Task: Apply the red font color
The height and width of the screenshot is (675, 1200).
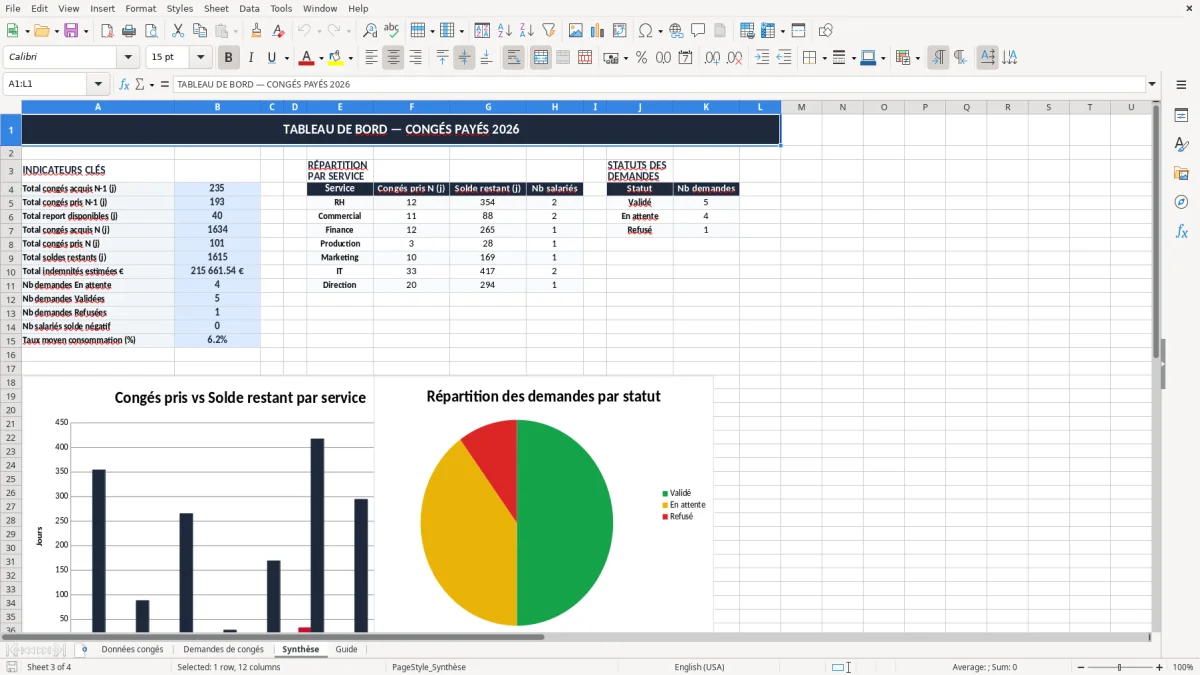Action: 307,58
